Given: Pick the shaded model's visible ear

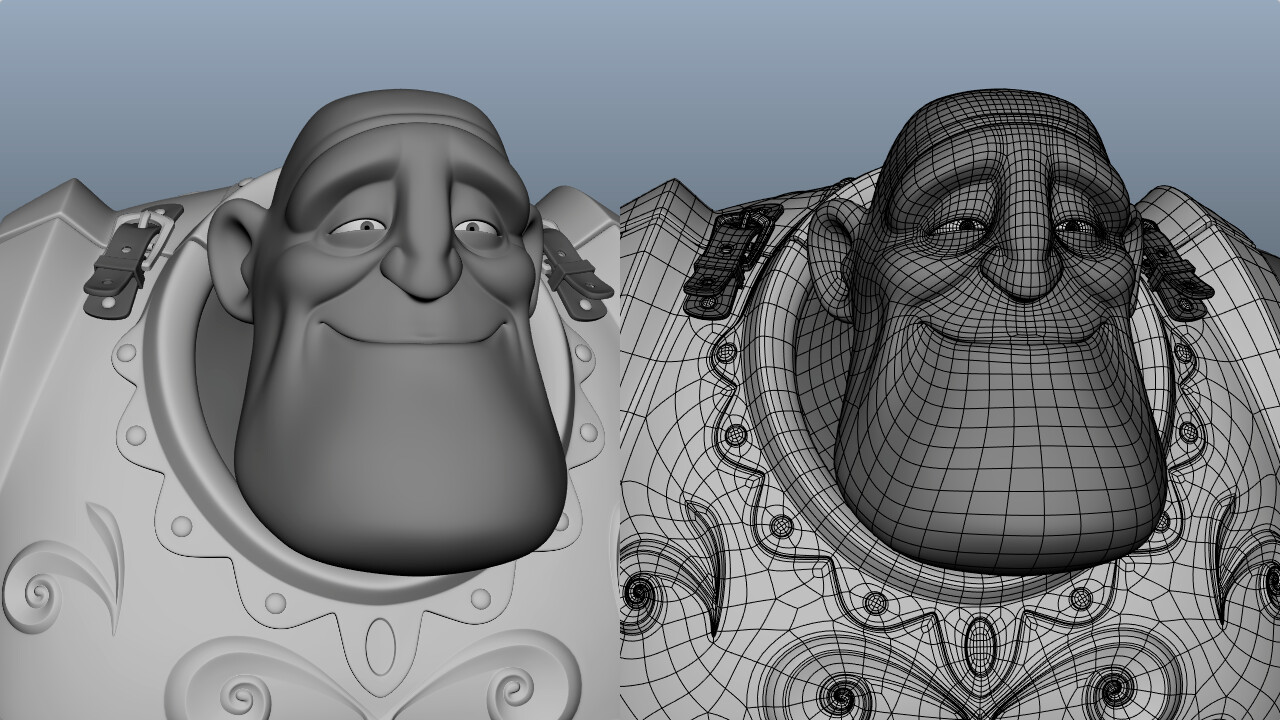Looking at the screenshot, I should (232, 258).
